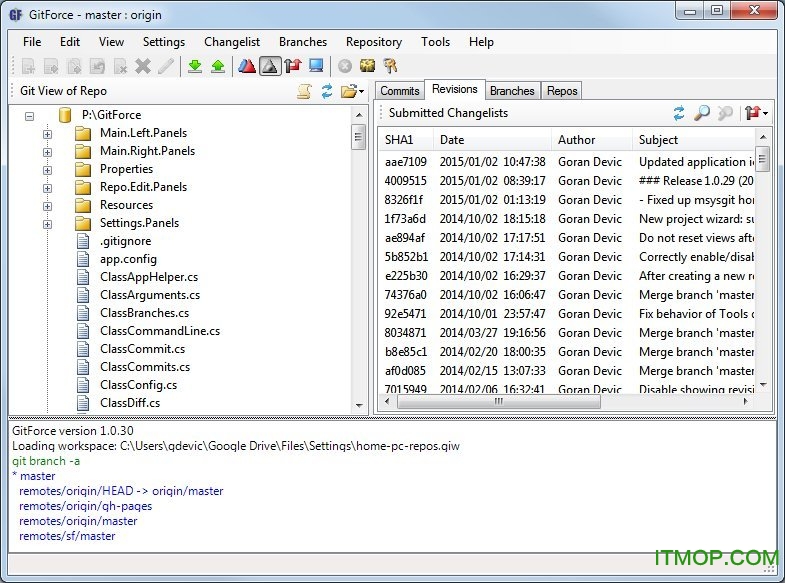Click the blue computer monitor toolbar icon

[316, 66]
